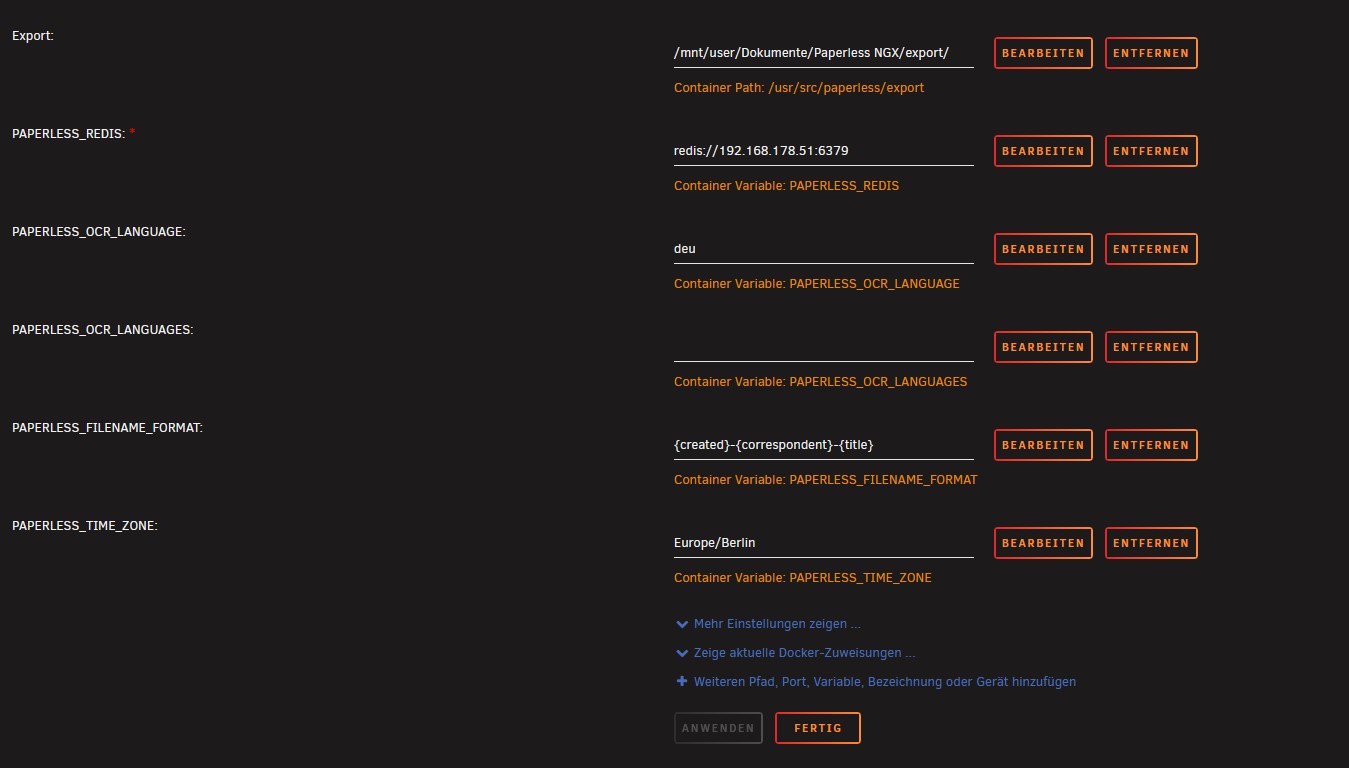Click the Europe/Berlin time zone field

pos(824,543)
